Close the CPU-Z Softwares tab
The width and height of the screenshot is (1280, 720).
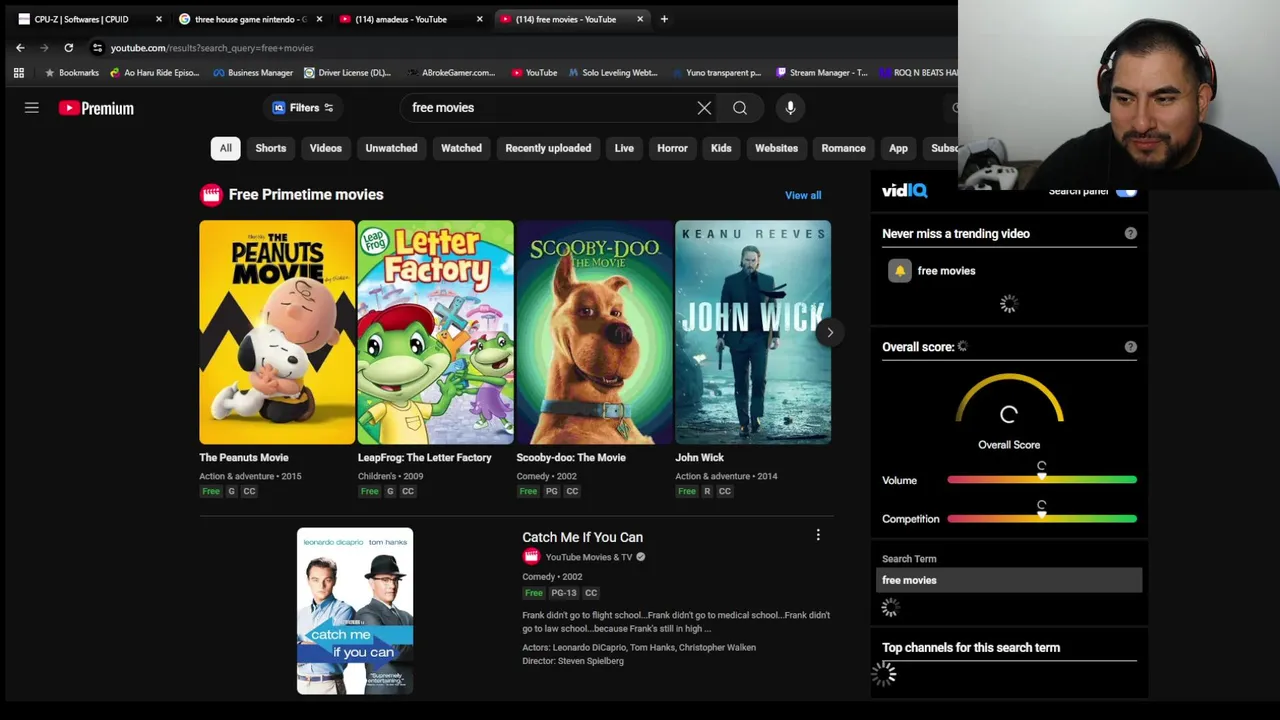[158, 19]
